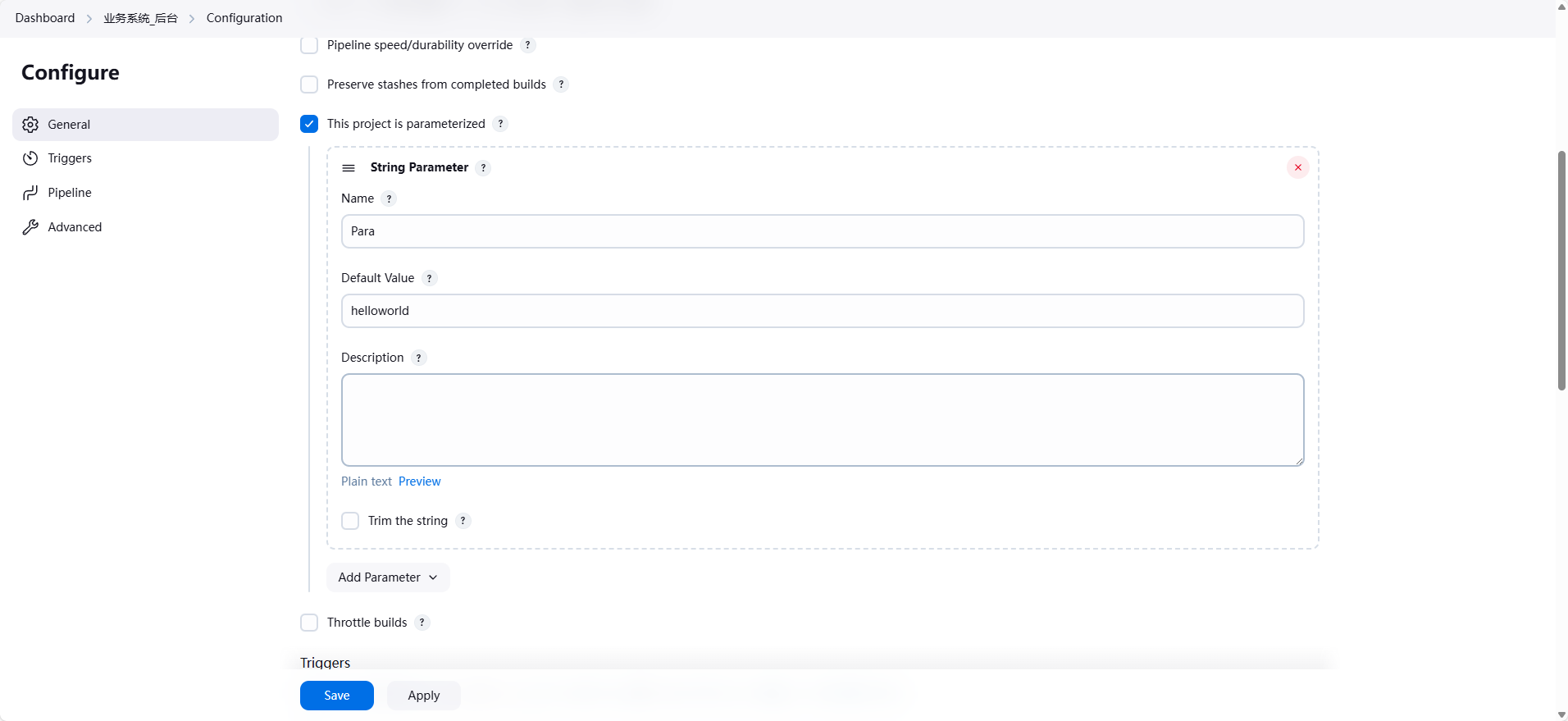This screenshot has width=1568, height=721.
Task: Click the General gear icon in sidebar
Action: (x=30, y=125)
